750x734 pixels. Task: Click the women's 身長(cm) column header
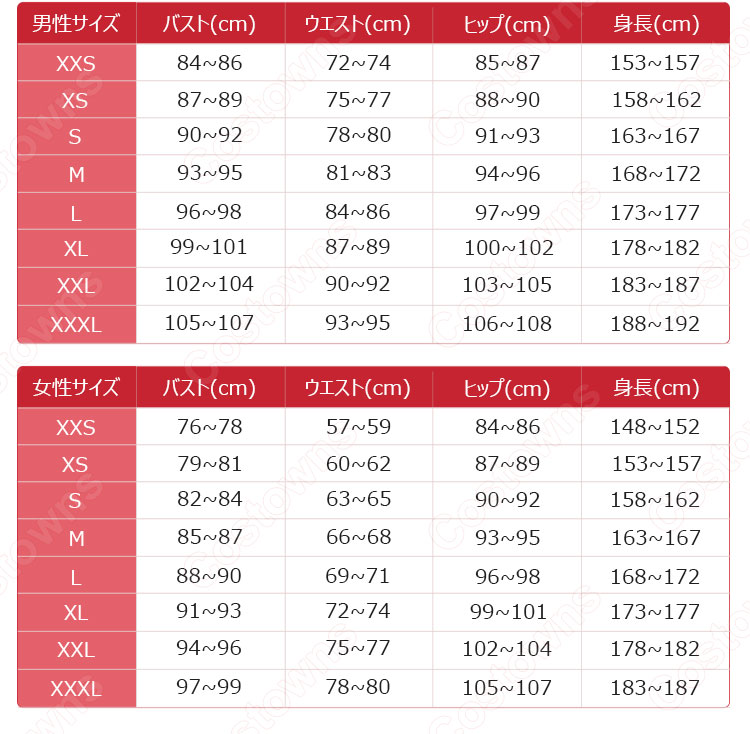[x=655, y=388]
